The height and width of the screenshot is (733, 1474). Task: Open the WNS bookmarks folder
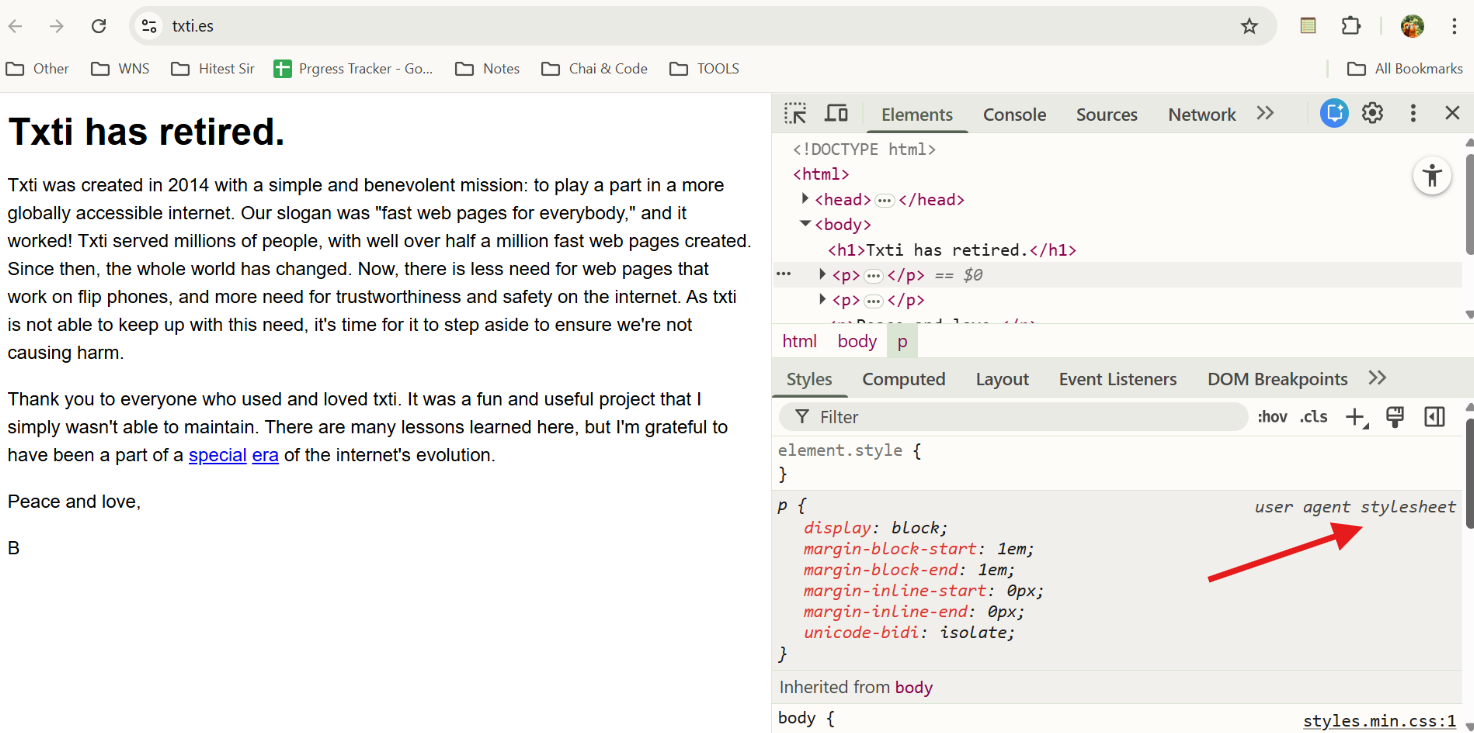[120, 69]
